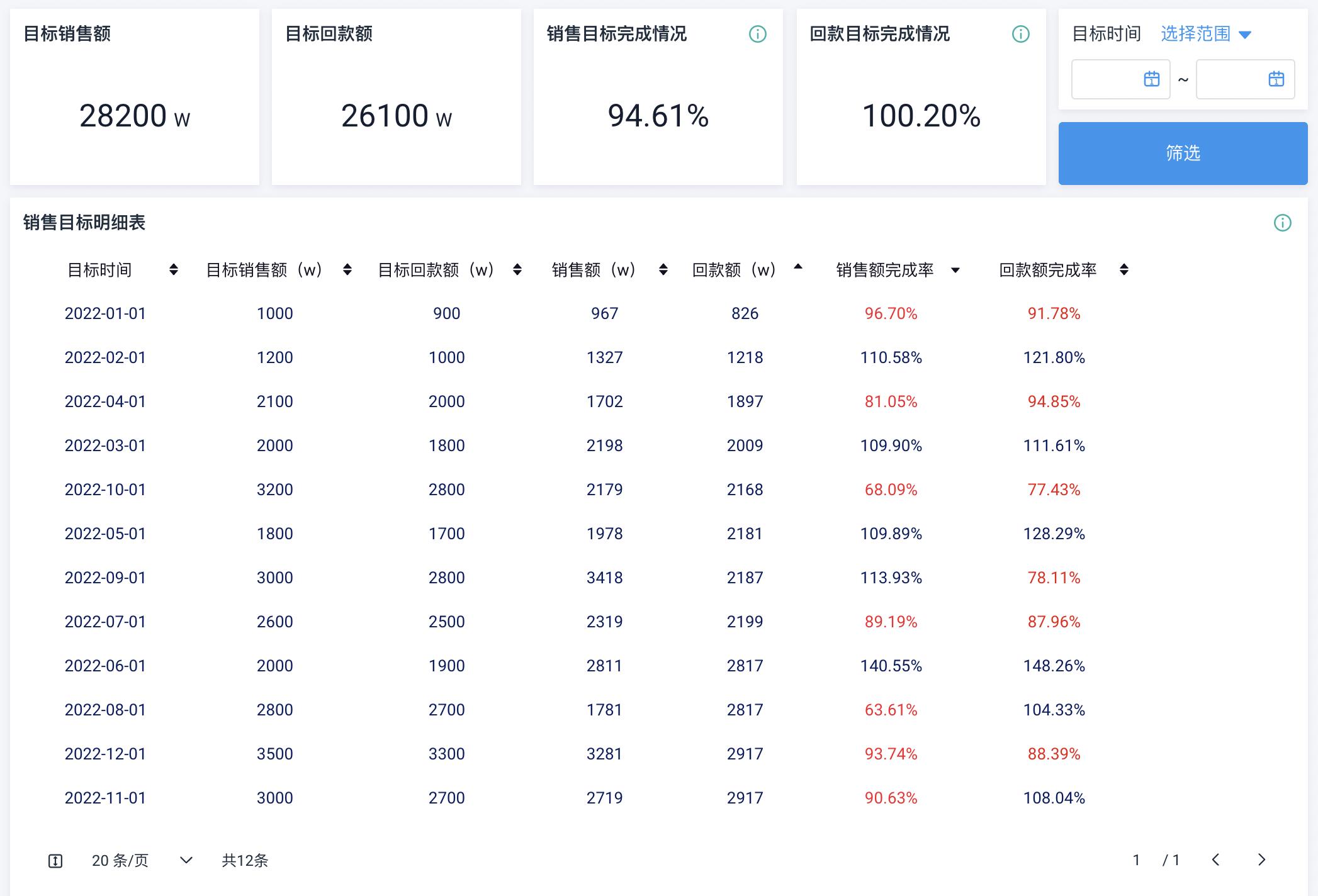The width and height of the screenshot is (1318, 896).
Task: Toggle sorting on the 目标时间 column
Action: tap(172, 270)
